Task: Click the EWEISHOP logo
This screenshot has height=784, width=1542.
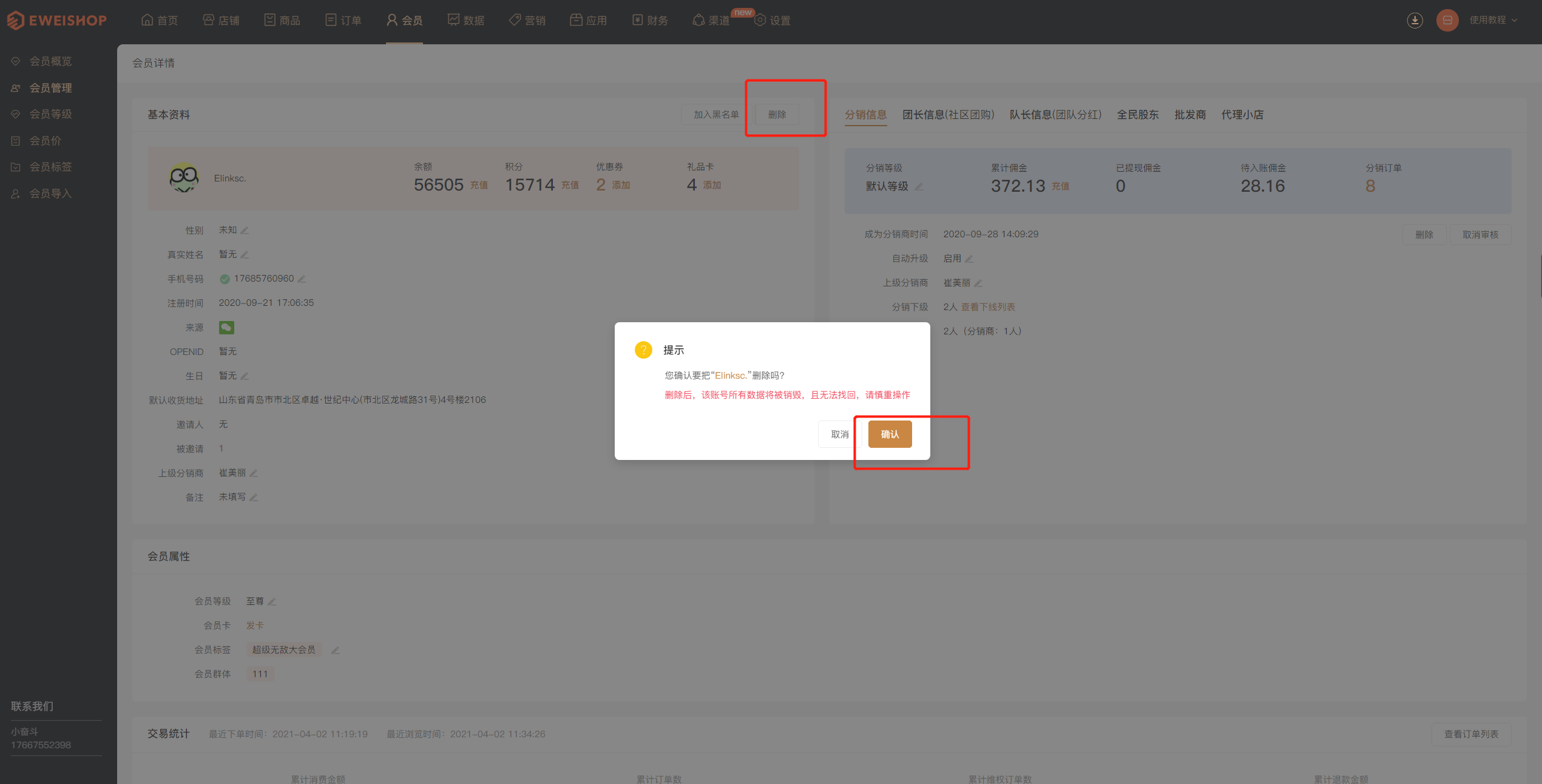Action: 57,20
